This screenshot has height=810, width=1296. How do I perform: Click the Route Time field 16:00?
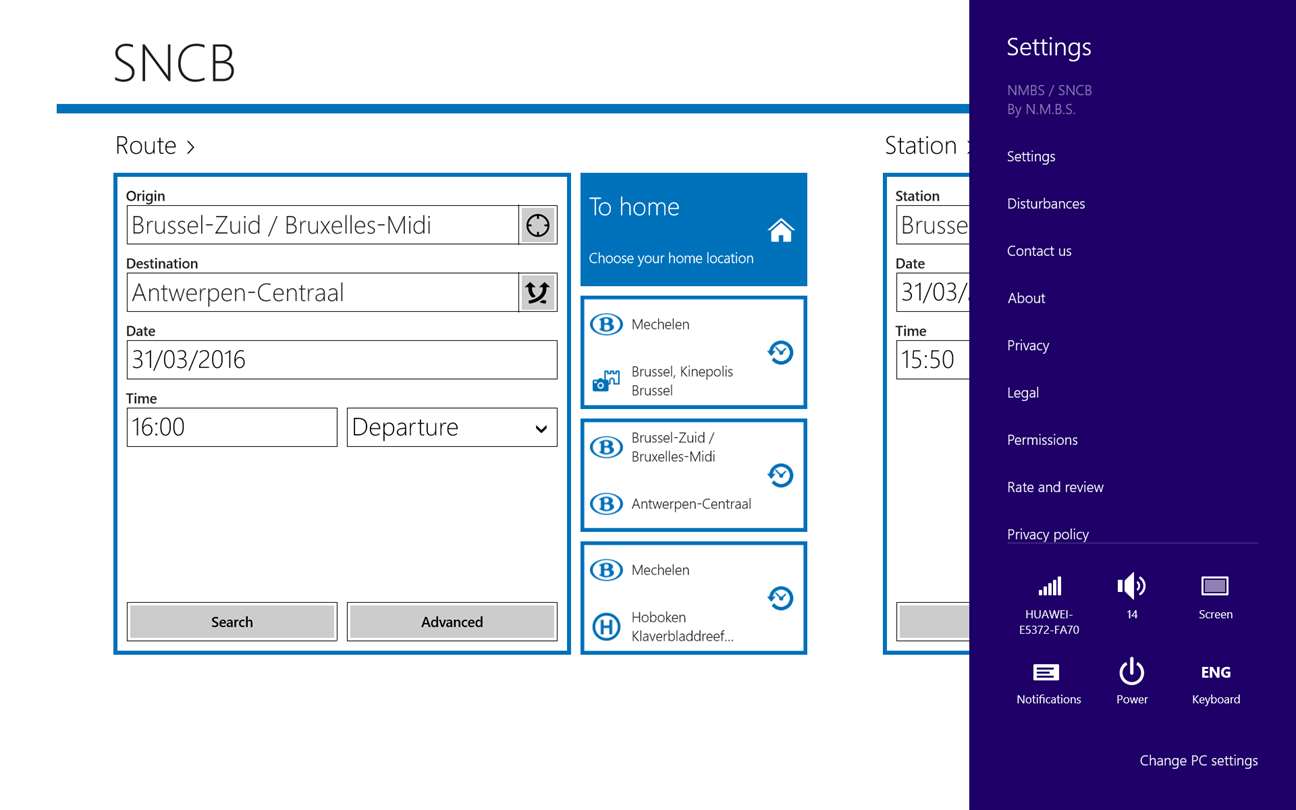[x=232, y=427]
